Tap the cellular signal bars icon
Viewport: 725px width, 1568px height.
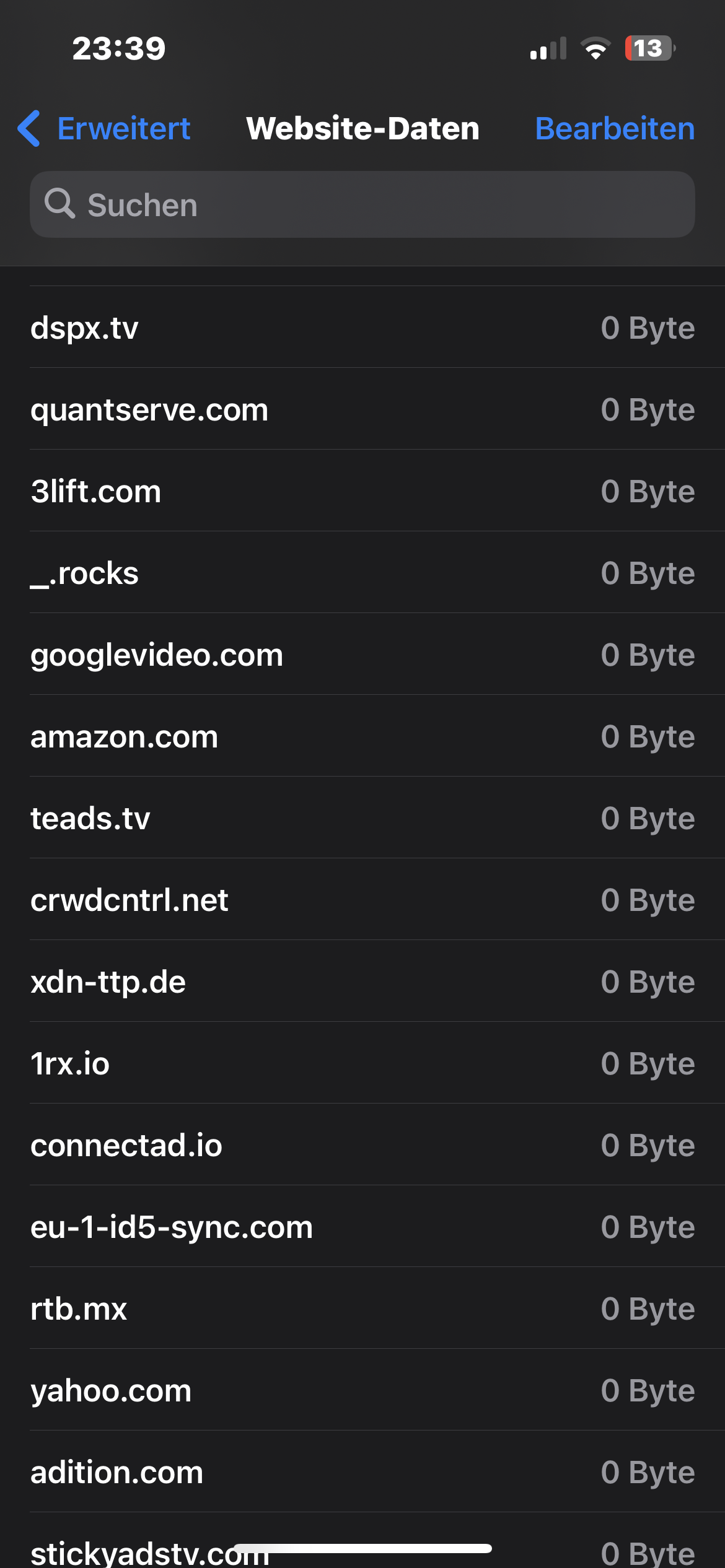[x=548, y=50]
